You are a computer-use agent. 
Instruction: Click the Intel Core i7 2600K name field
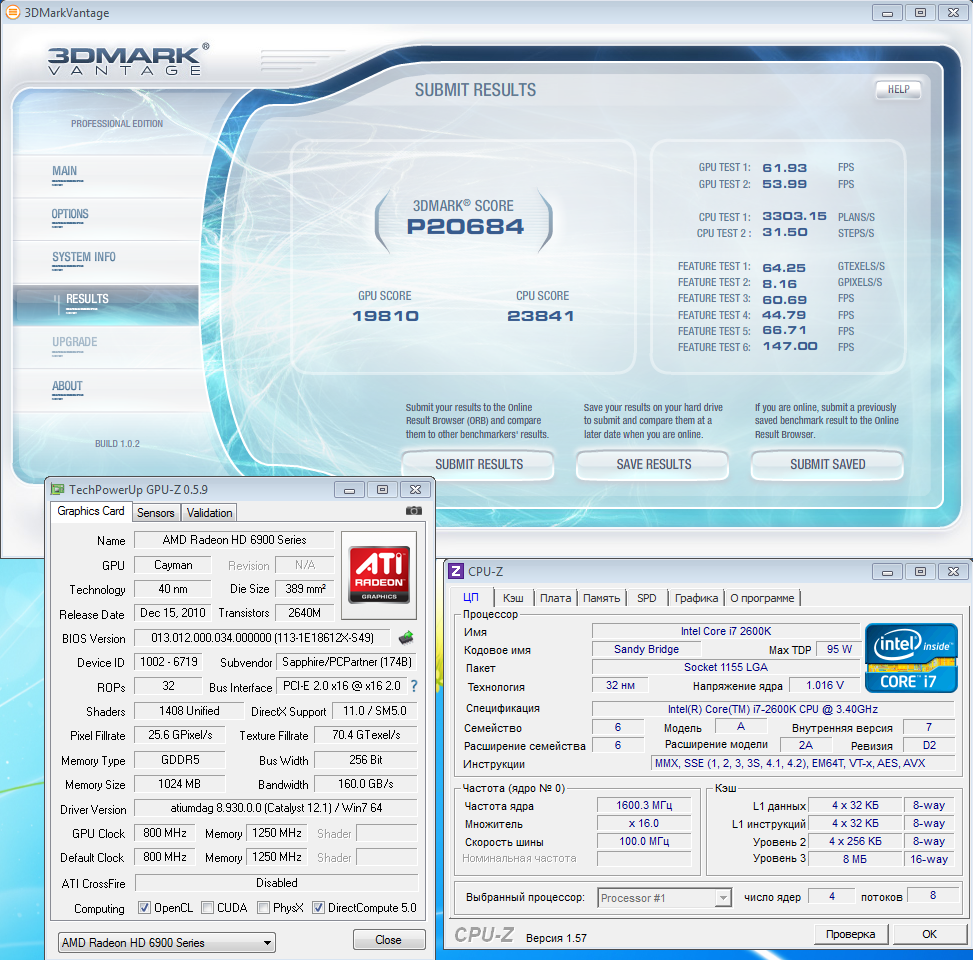point(725,631)
